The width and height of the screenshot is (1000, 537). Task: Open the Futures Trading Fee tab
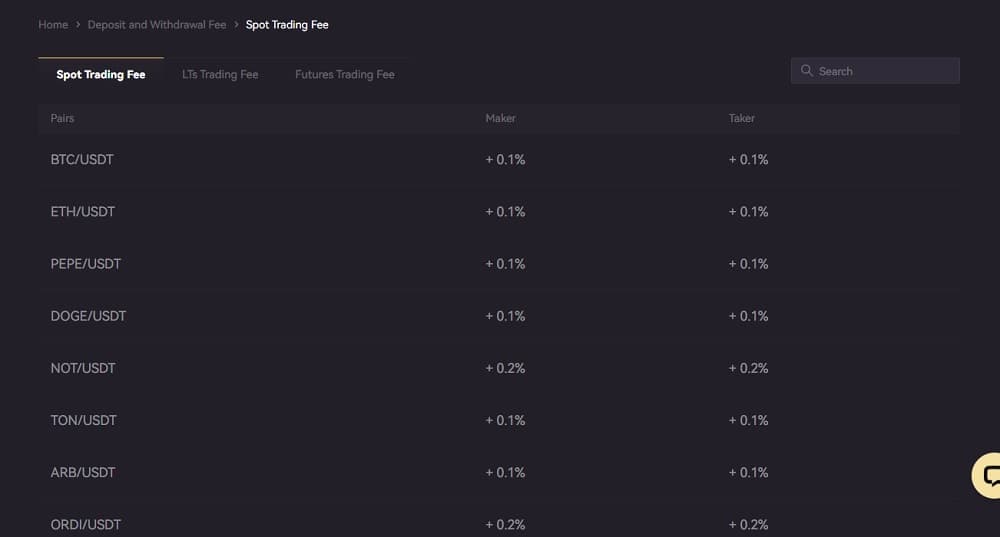(344, 74)
